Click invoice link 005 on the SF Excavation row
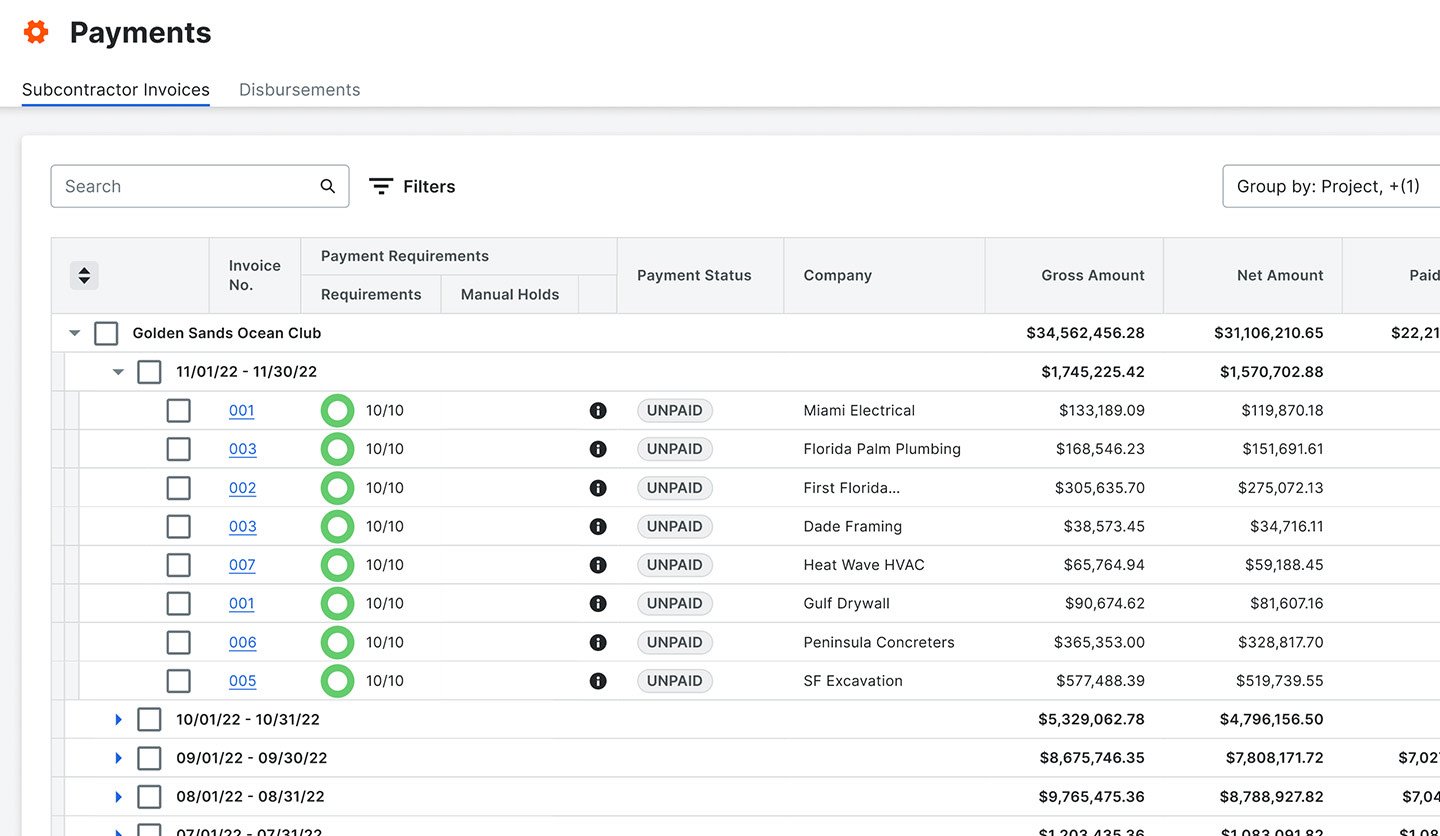This screenshot has height=836, width=1440. pos(242,680)
